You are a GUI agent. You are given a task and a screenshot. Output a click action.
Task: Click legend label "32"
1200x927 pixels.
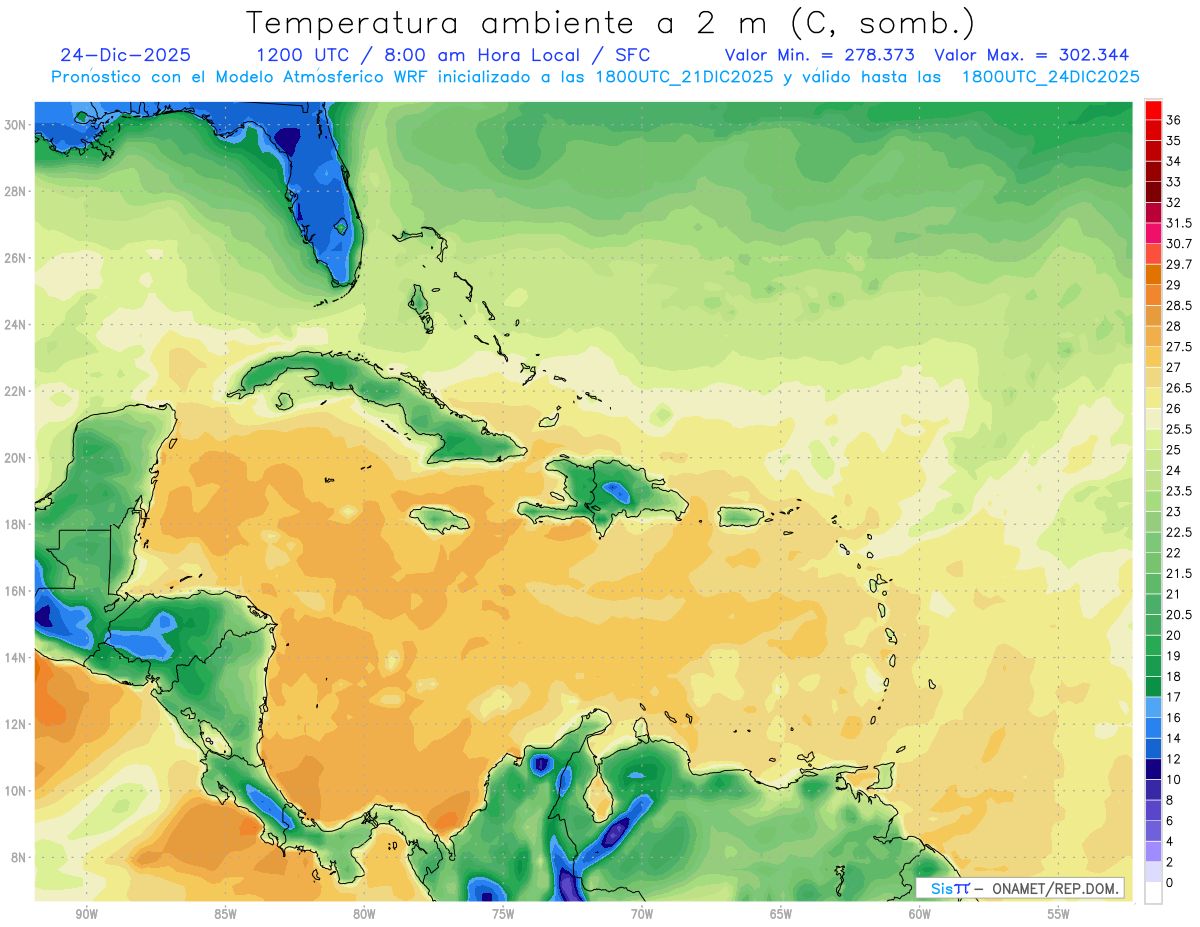pyautogui.click(x=1174, y=202)
